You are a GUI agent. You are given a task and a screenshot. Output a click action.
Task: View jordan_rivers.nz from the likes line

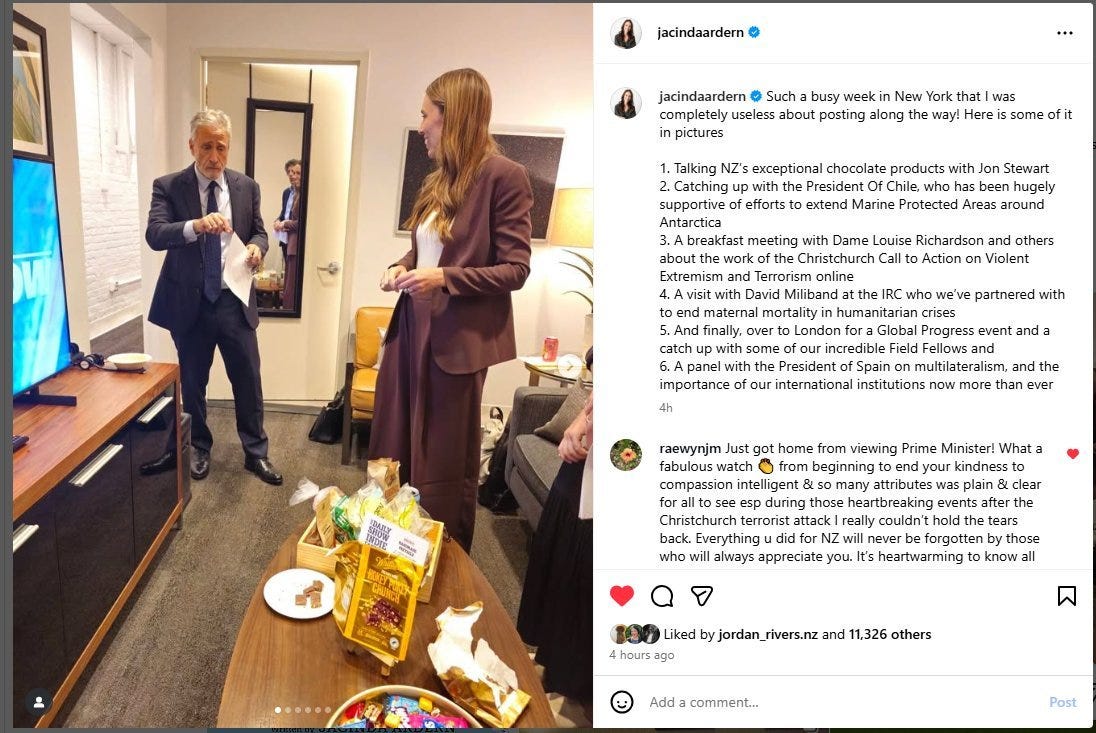point(767,634)
